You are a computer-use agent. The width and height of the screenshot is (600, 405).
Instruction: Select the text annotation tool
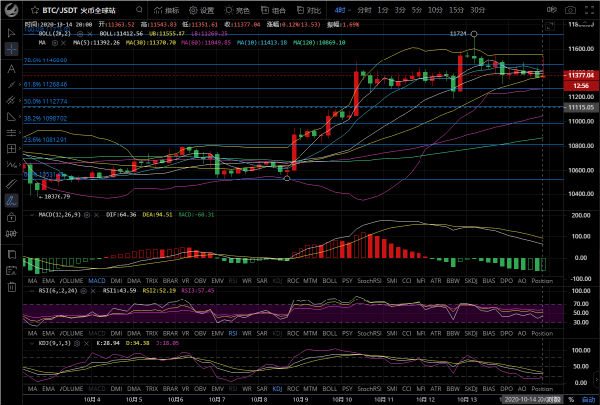click(11, 69)
